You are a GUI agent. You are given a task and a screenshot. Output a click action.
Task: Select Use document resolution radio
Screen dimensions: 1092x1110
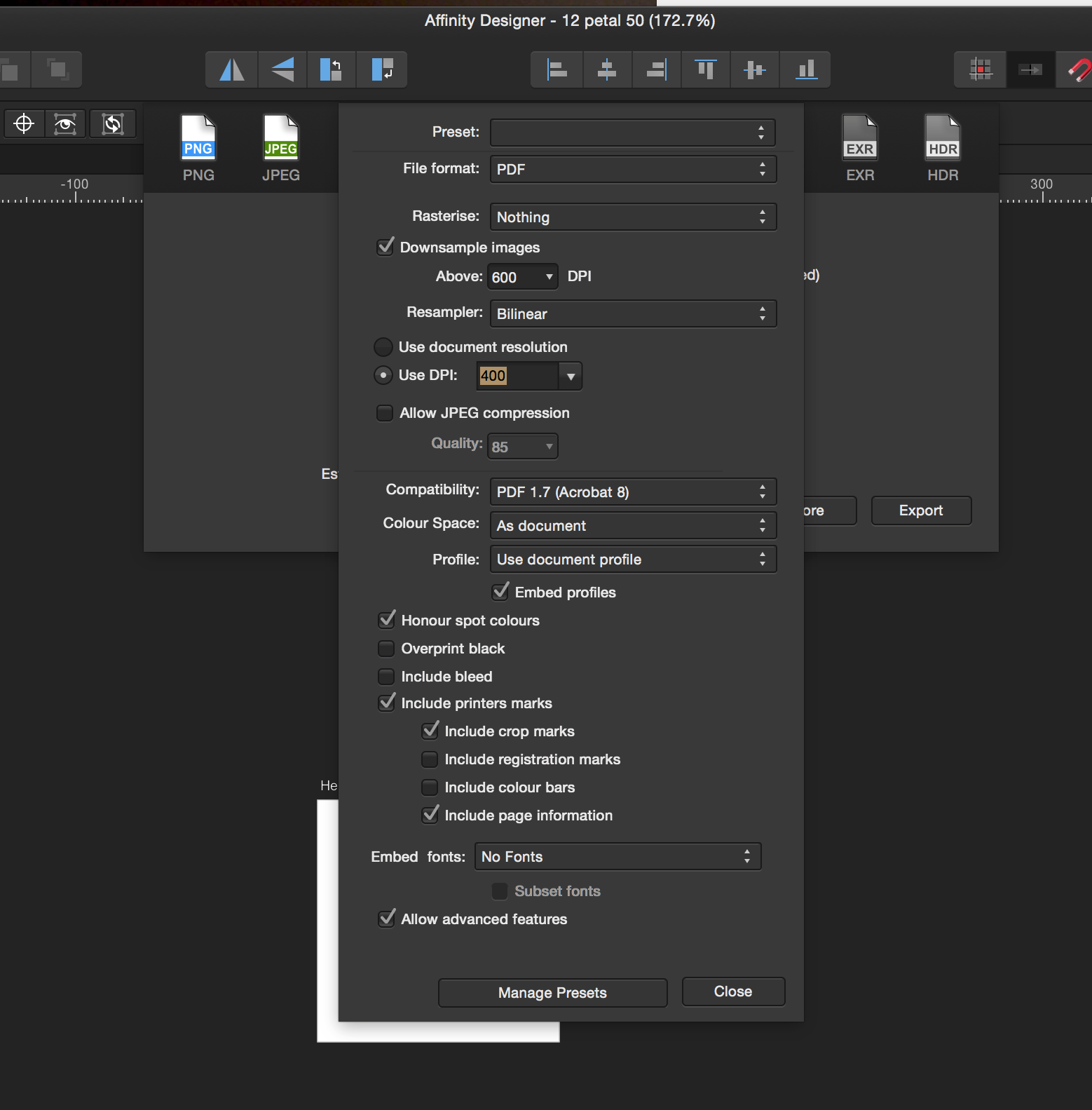(383, 347)
